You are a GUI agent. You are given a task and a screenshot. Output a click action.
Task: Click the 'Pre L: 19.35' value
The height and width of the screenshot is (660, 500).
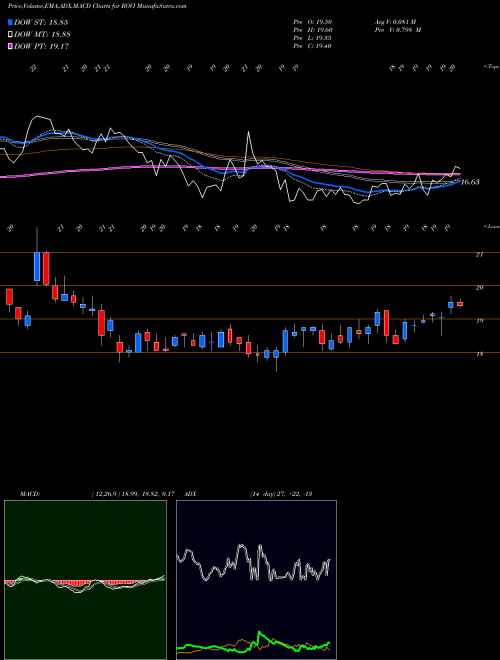[313, 38]
